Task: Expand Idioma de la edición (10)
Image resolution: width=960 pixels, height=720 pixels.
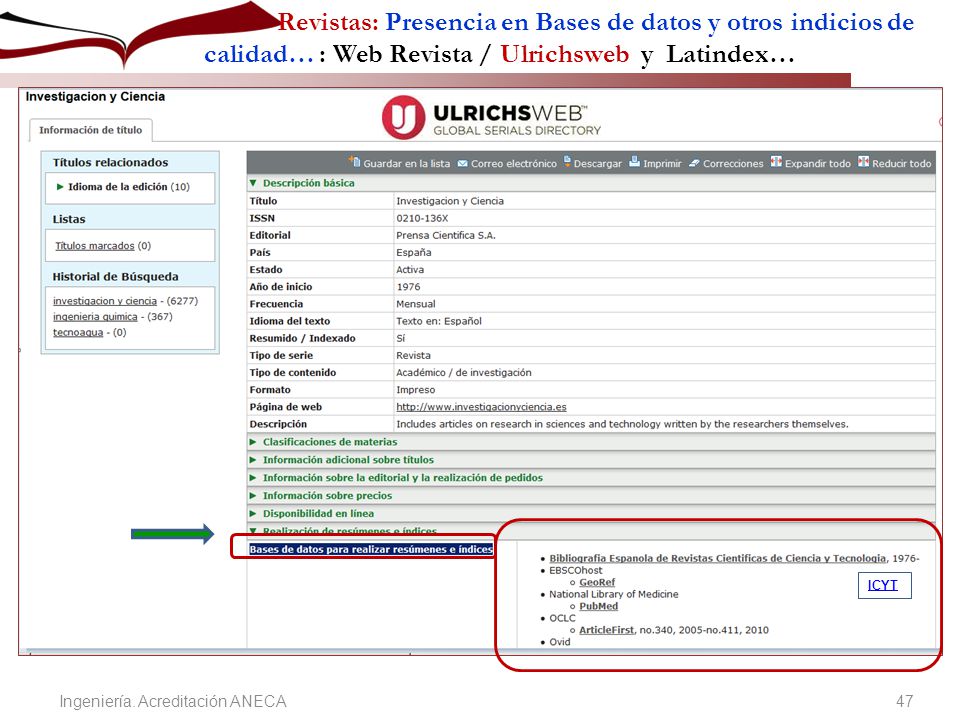Action: (60, 187)
